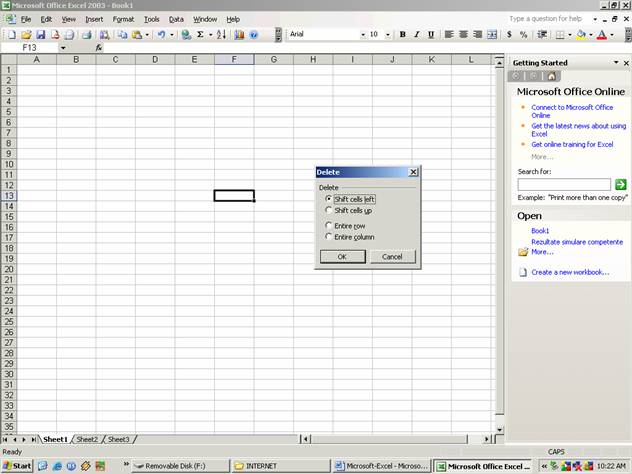Image resolution: width=632 pixels, height=474 pixels.
Task: Expand the Paste options dropdown arrow
Action: tap(147, 35)
